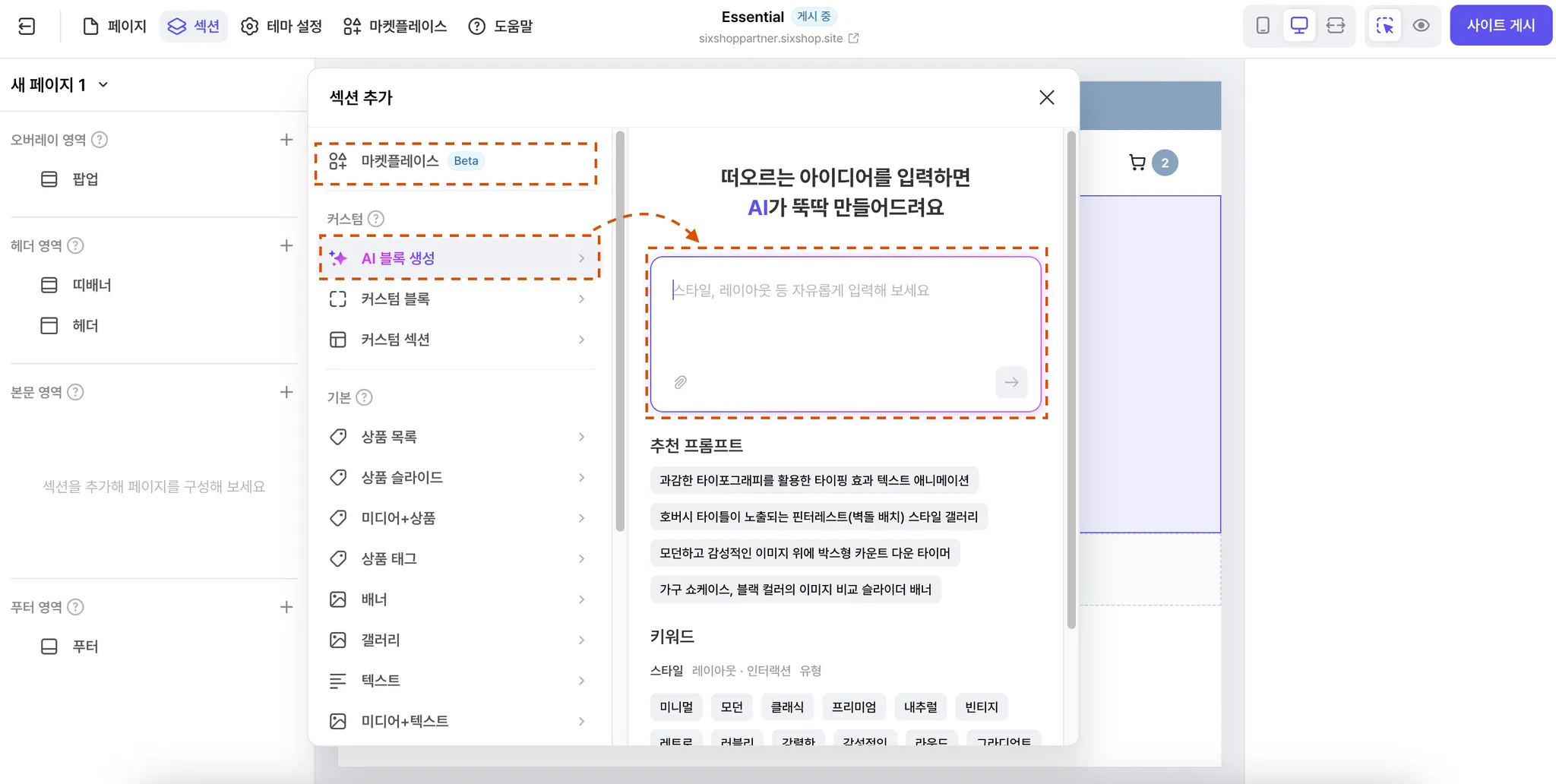Screen dimensions: 1556x784
Task: Select the 빈티지 style keyword
Action: tap(981, 707)
